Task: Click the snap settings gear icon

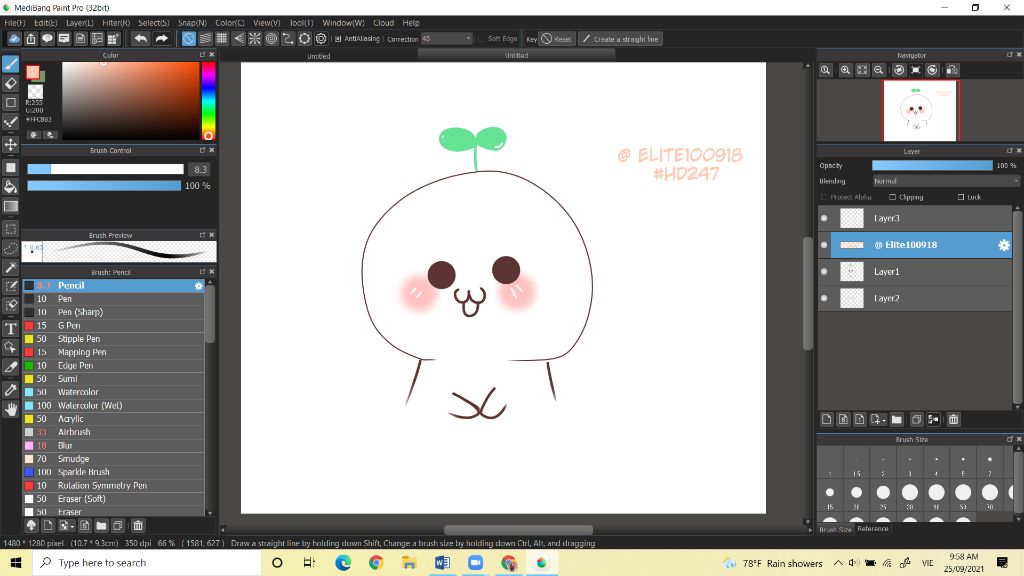Action: pos(321,39)
